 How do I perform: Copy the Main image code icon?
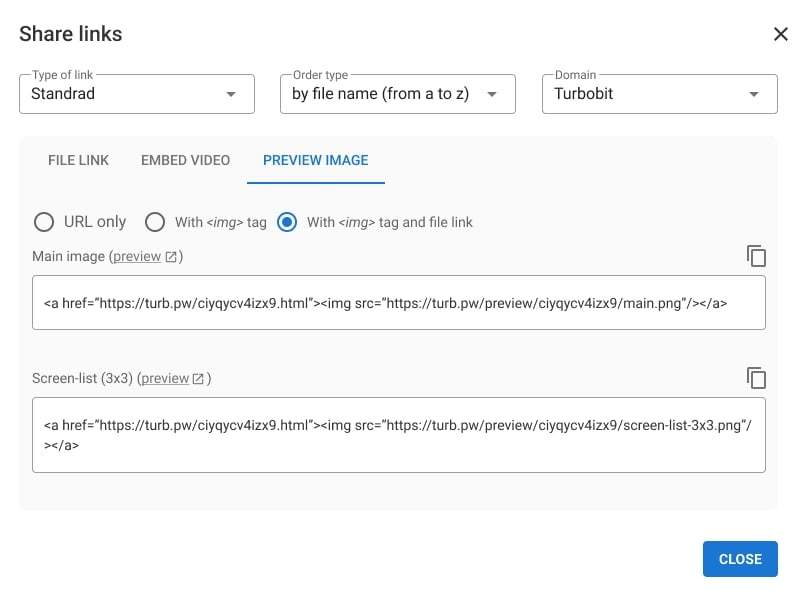coord(756,256)
